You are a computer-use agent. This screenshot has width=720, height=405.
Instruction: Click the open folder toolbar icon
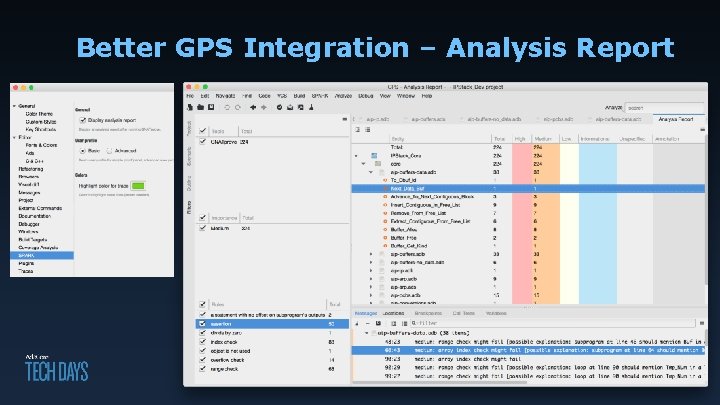pos(201,107)
